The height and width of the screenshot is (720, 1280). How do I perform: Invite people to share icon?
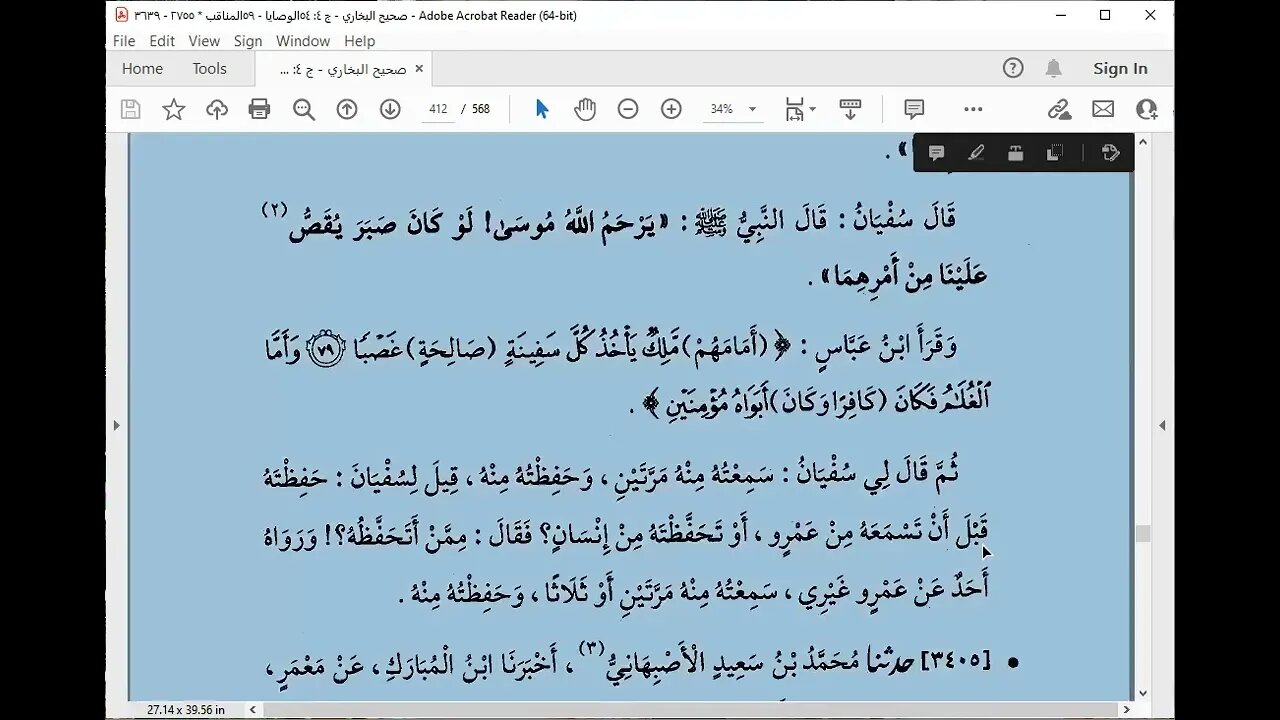(1146, 109)
